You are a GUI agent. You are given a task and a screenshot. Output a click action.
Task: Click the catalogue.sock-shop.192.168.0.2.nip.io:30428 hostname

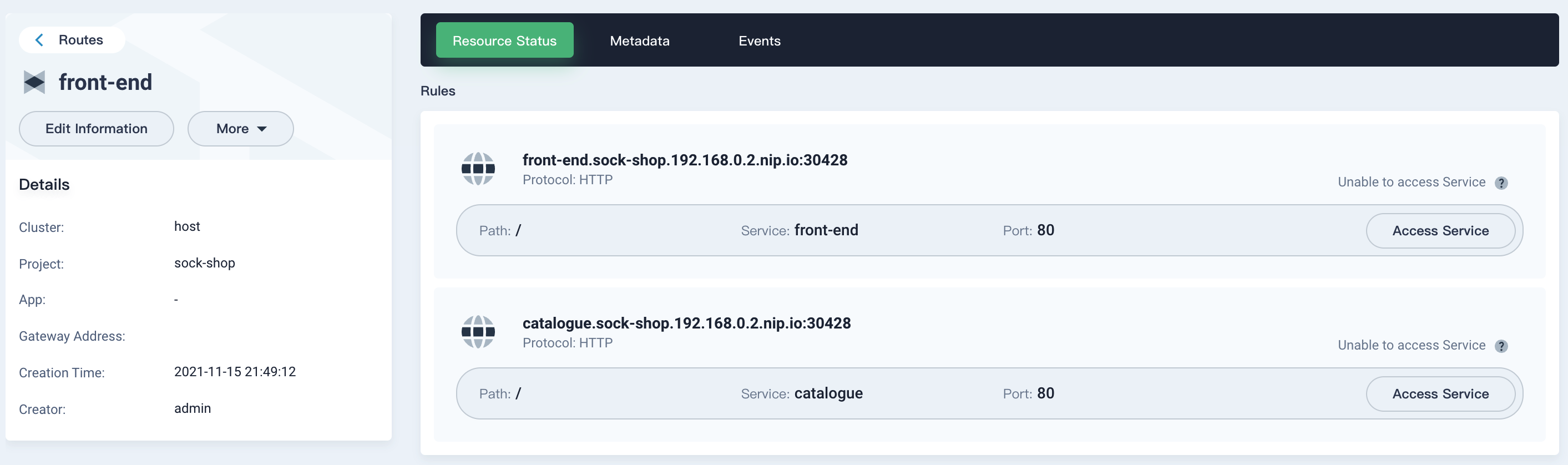[x=686, y=323]
